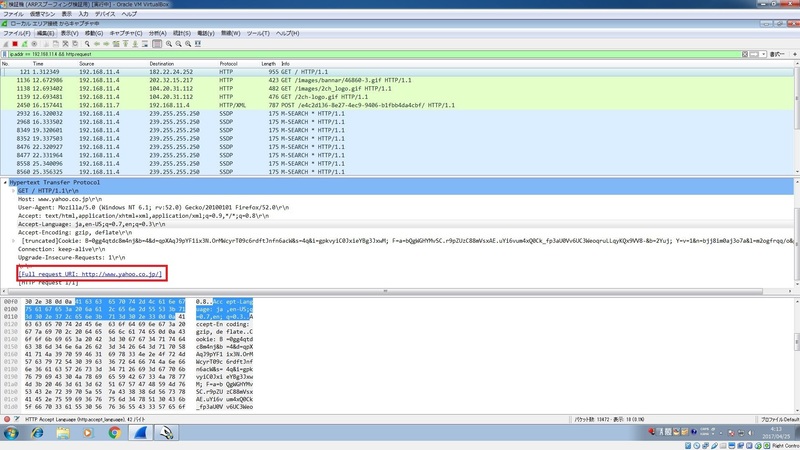Sort by the Time column header

[38, 64]
